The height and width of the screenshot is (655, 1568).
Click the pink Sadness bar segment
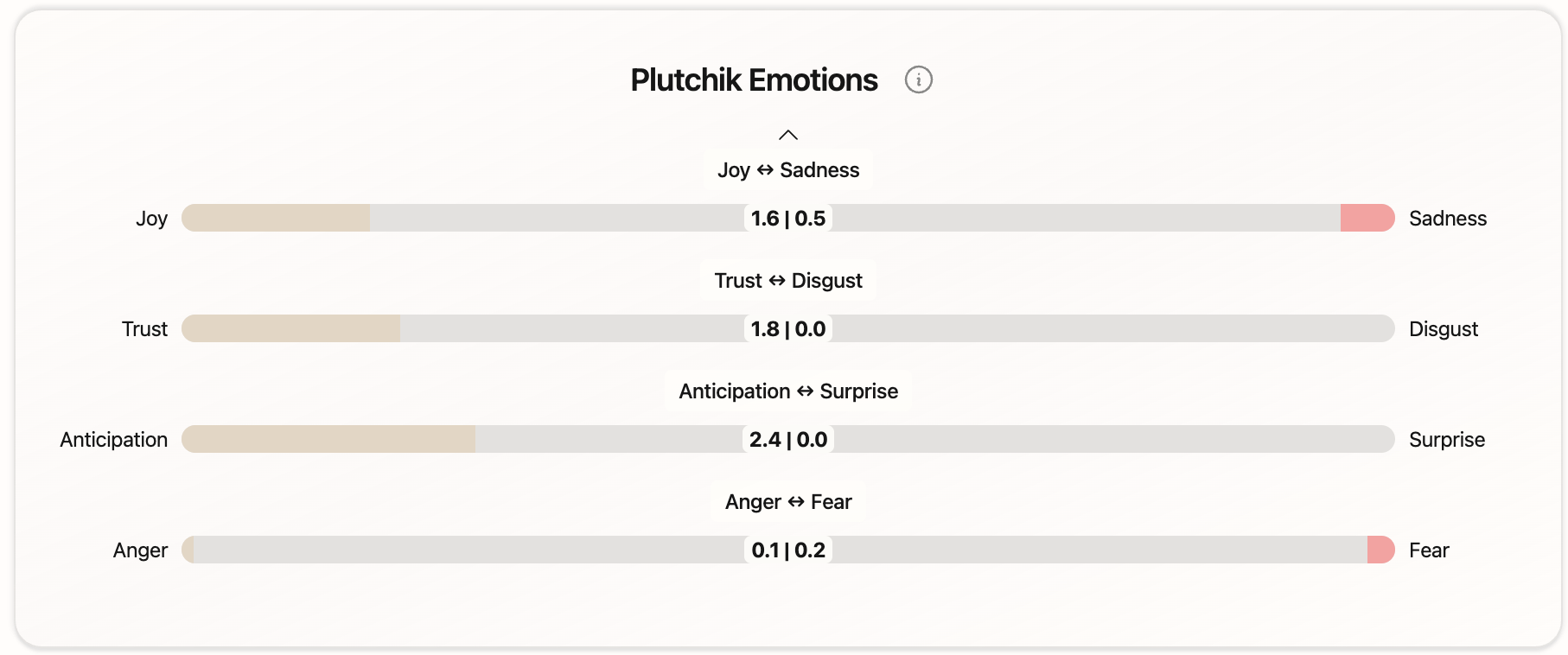[1367, 218]
